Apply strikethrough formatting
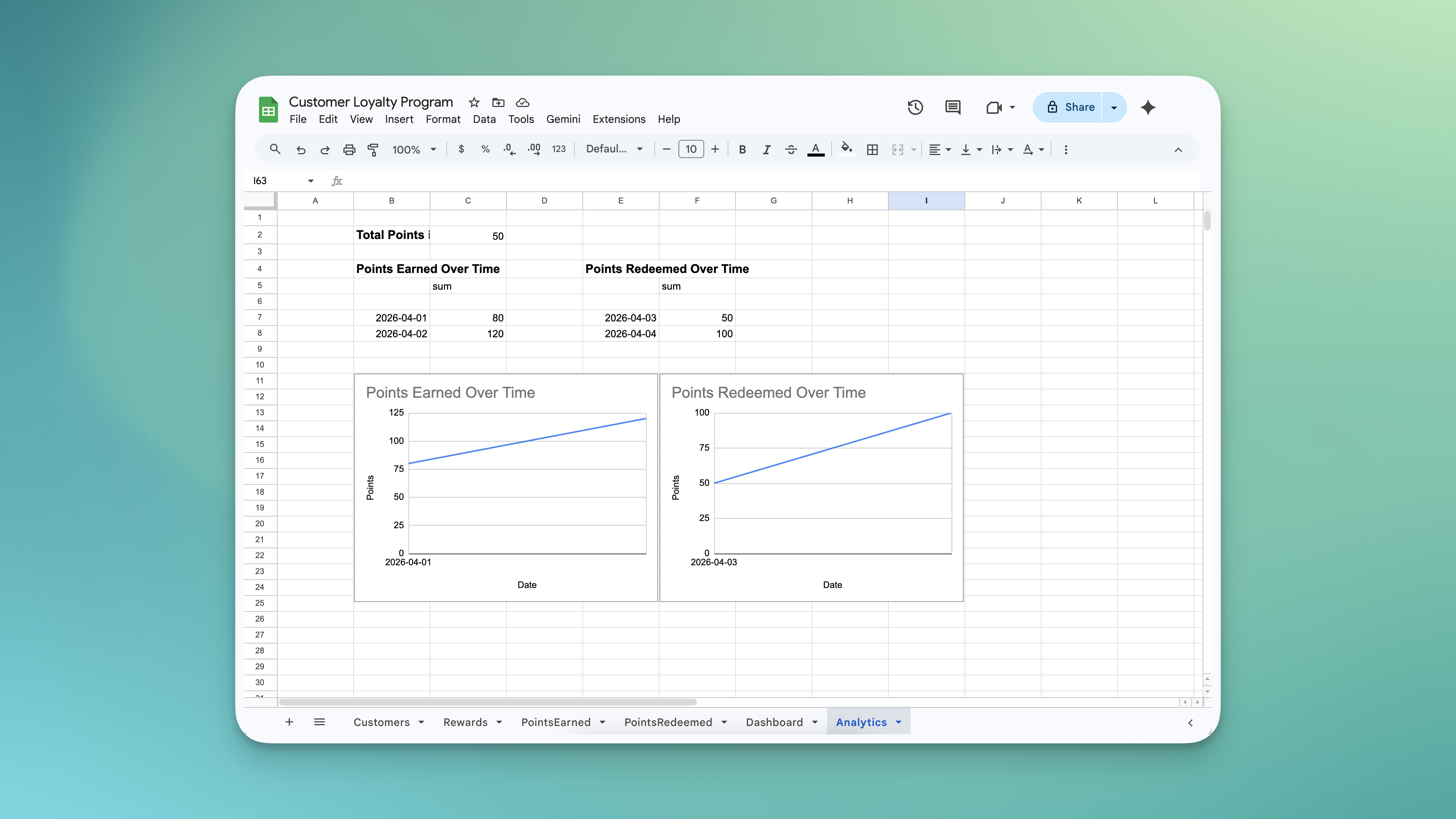This screenshot has height=819, width=1456. click(791, 149)
